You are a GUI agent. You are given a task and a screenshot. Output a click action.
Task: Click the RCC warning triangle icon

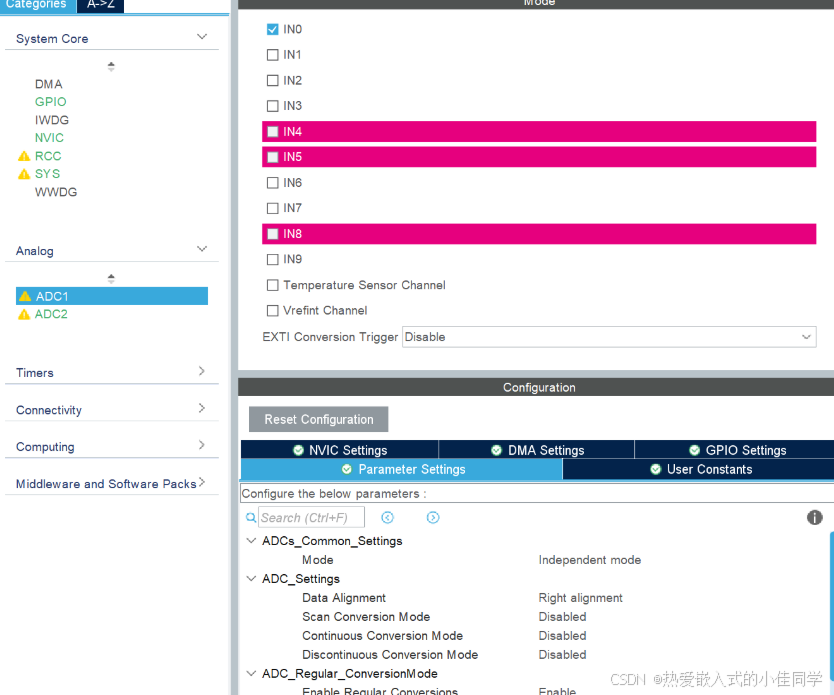pos(24,156)
